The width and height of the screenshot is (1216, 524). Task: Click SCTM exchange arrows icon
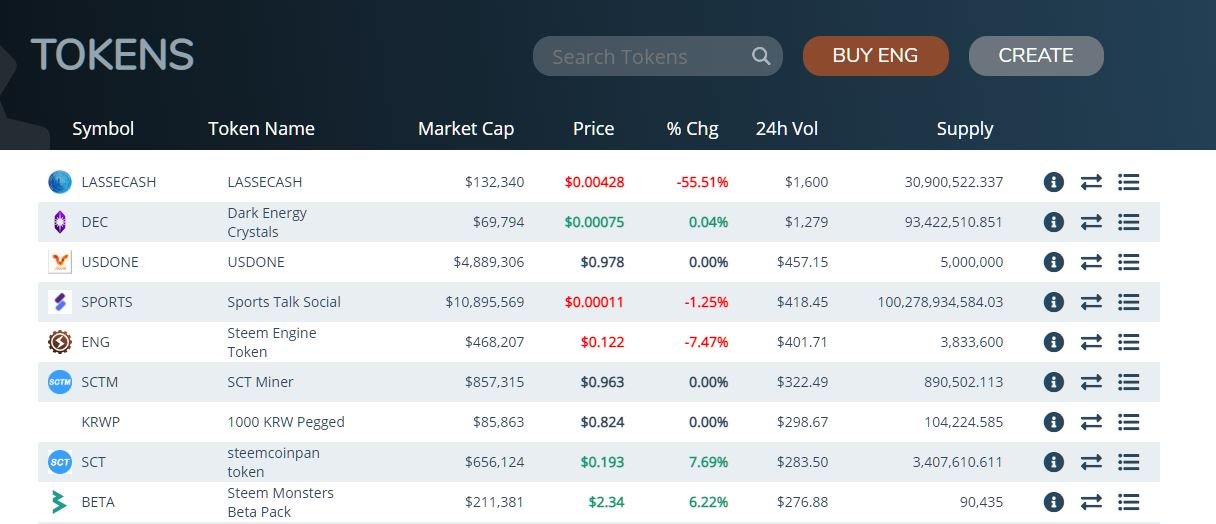click(1091, 382)
